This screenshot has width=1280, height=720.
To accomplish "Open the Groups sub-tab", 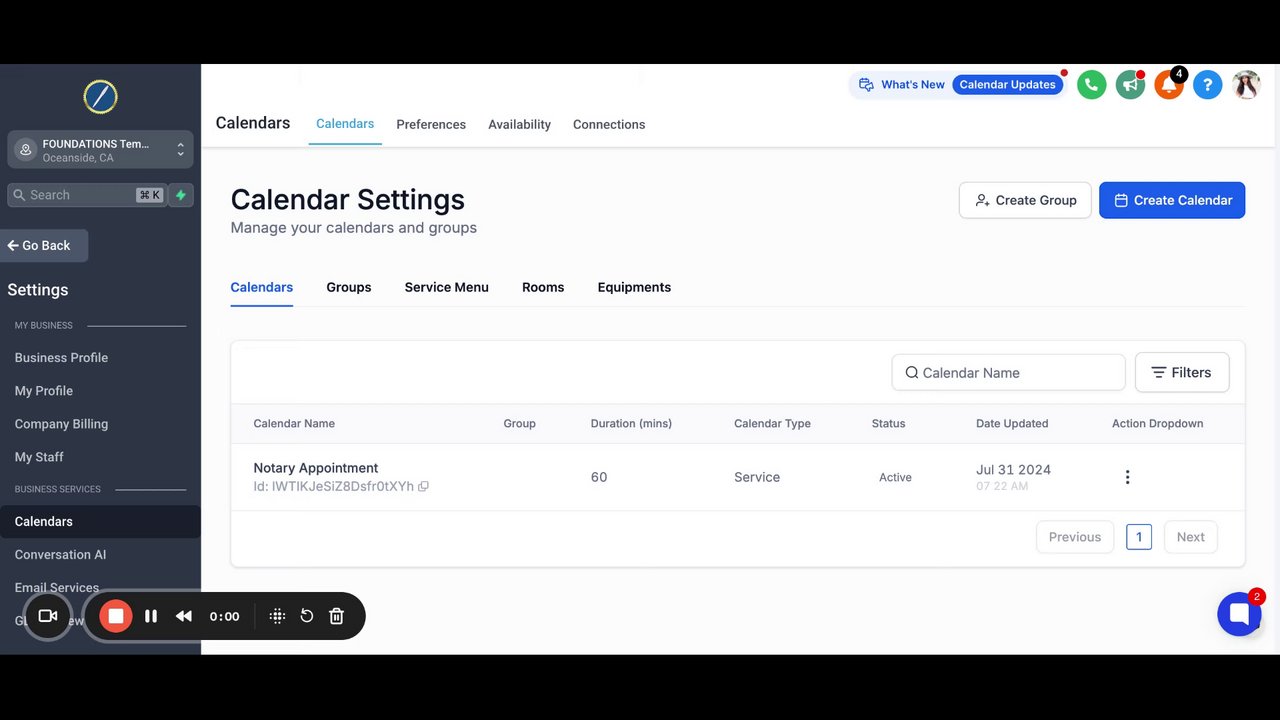I will [349, 287].
